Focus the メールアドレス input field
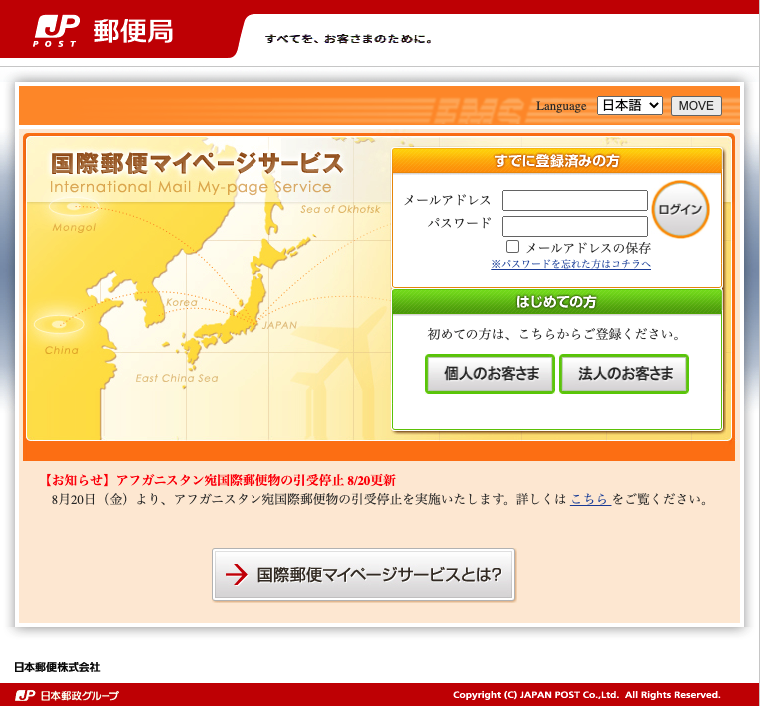760x706 pixels. pyautogui.click(x=575, y=200)
